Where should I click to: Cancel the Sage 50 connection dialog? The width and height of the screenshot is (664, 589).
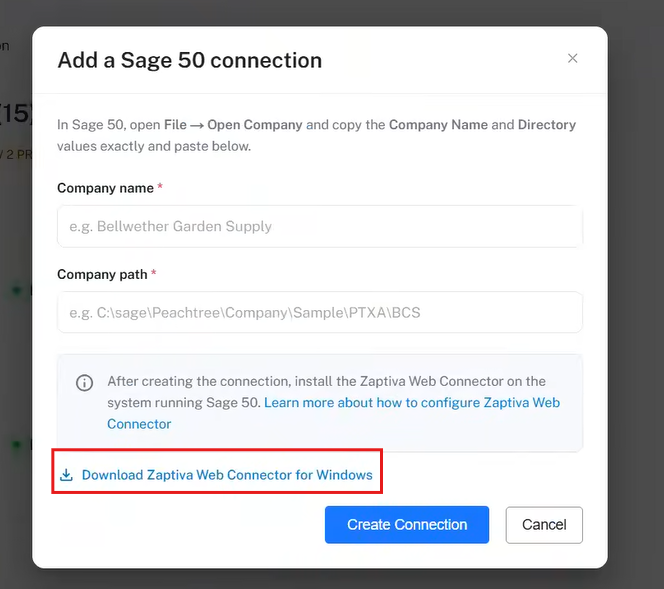(544, 525)
